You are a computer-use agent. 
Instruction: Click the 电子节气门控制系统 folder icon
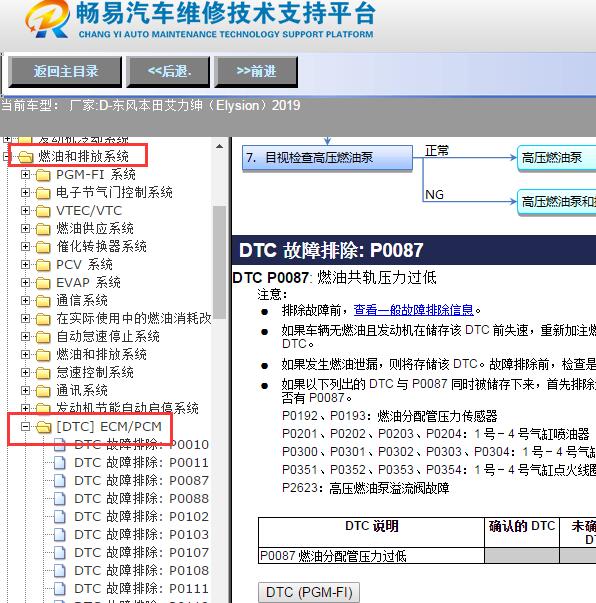(x=43, y=193)
